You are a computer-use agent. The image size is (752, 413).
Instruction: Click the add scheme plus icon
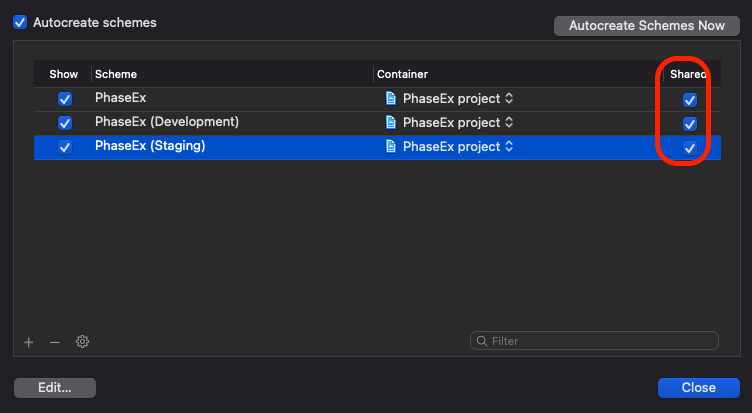tap(29, 342)
